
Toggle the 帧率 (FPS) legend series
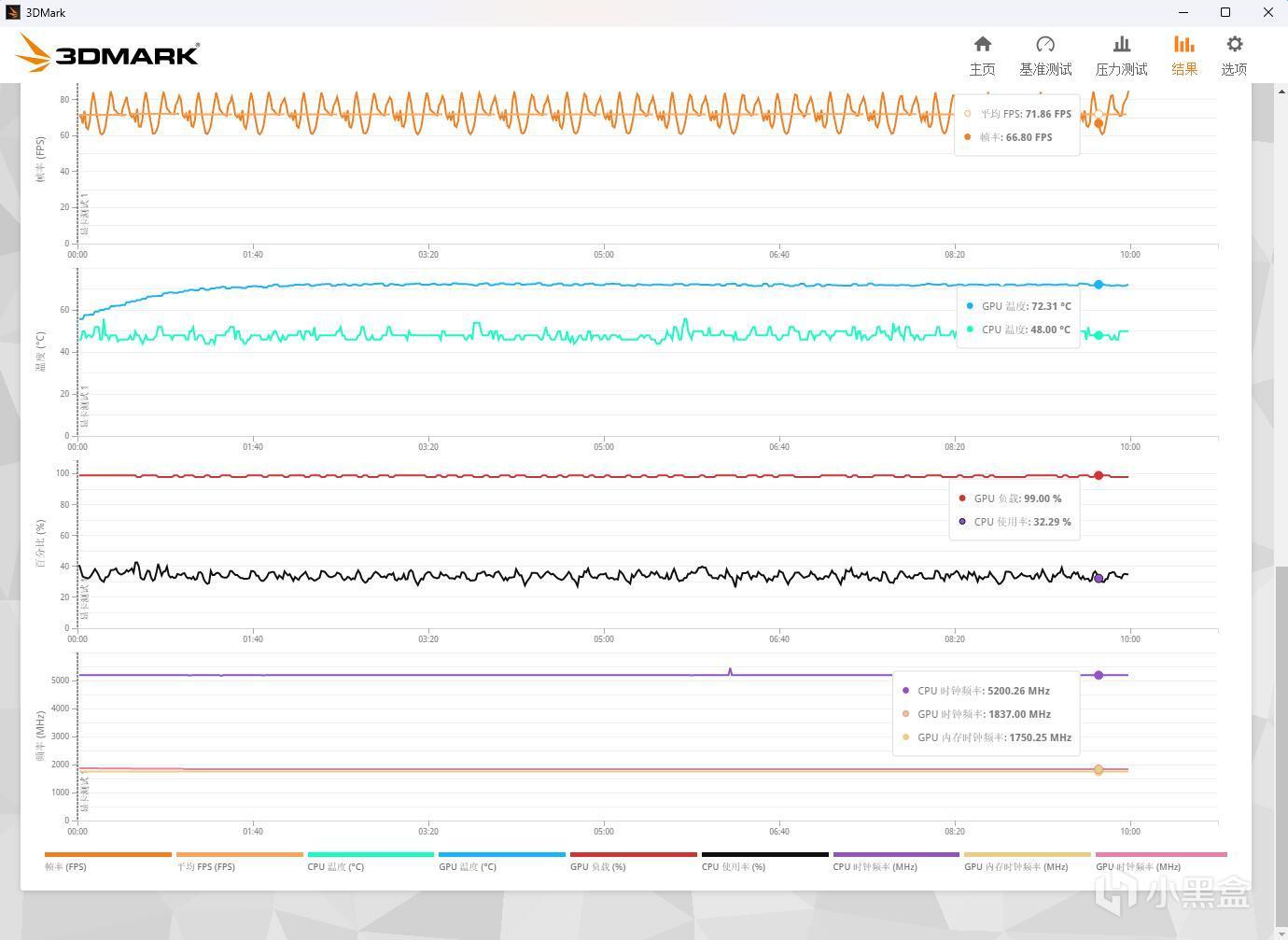(108, 861)
